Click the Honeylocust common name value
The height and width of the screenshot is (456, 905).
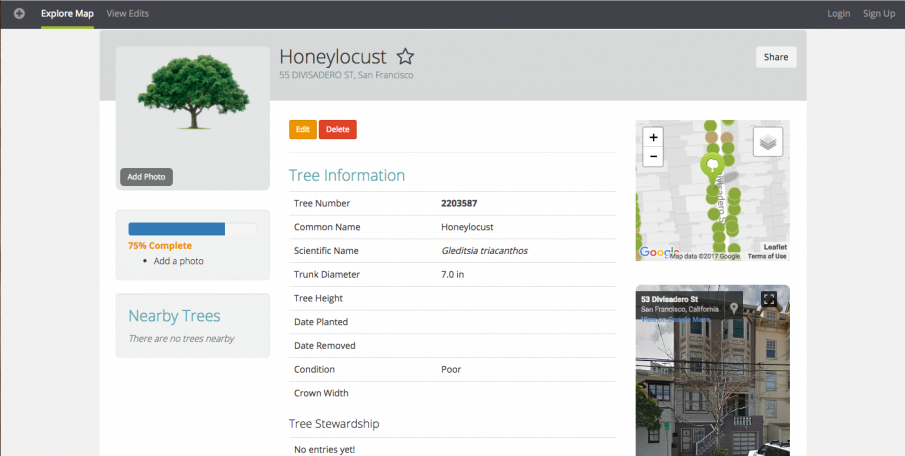[x=467, y=227]
